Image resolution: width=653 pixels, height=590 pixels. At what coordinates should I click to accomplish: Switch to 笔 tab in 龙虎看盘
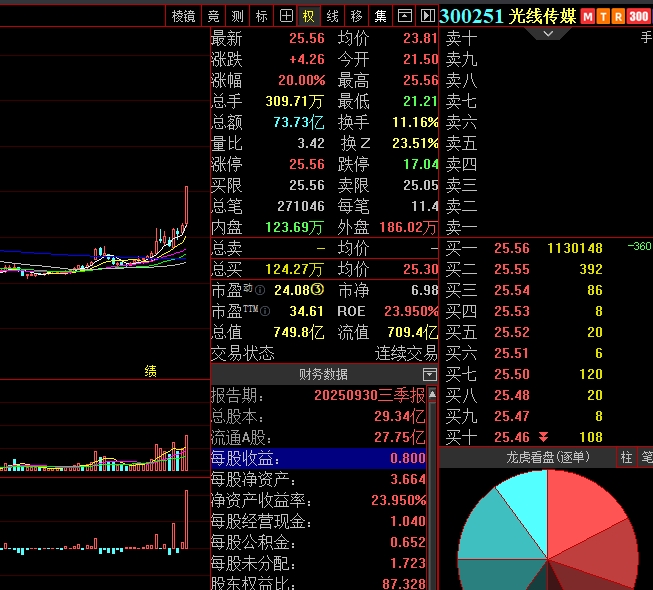click(646, 457)
